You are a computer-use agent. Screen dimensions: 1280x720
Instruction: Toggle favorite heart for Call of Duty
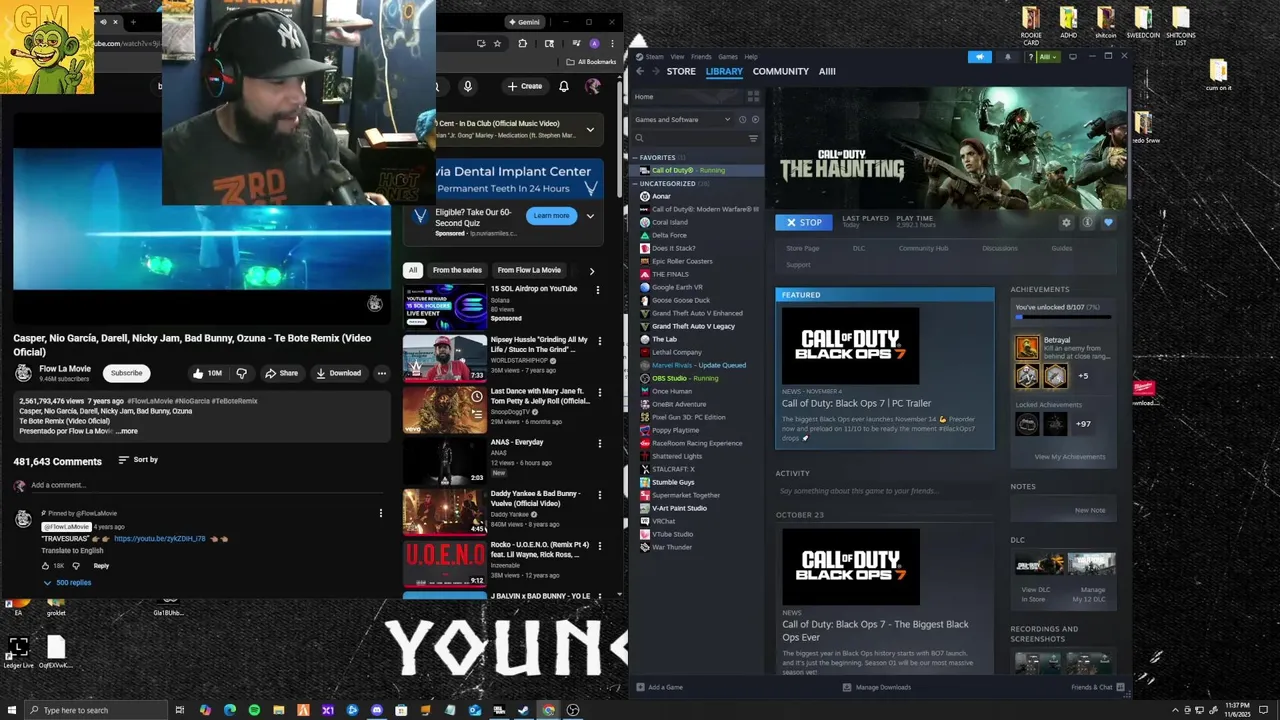click(x=1108, y=222)
